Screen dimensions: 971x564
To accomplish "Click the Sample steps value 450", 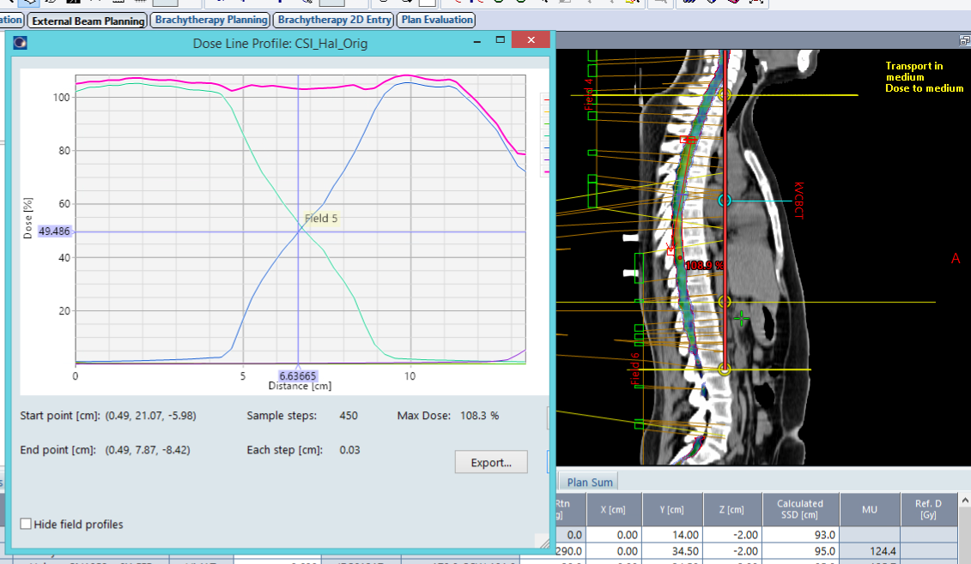I will click(349, 415).
